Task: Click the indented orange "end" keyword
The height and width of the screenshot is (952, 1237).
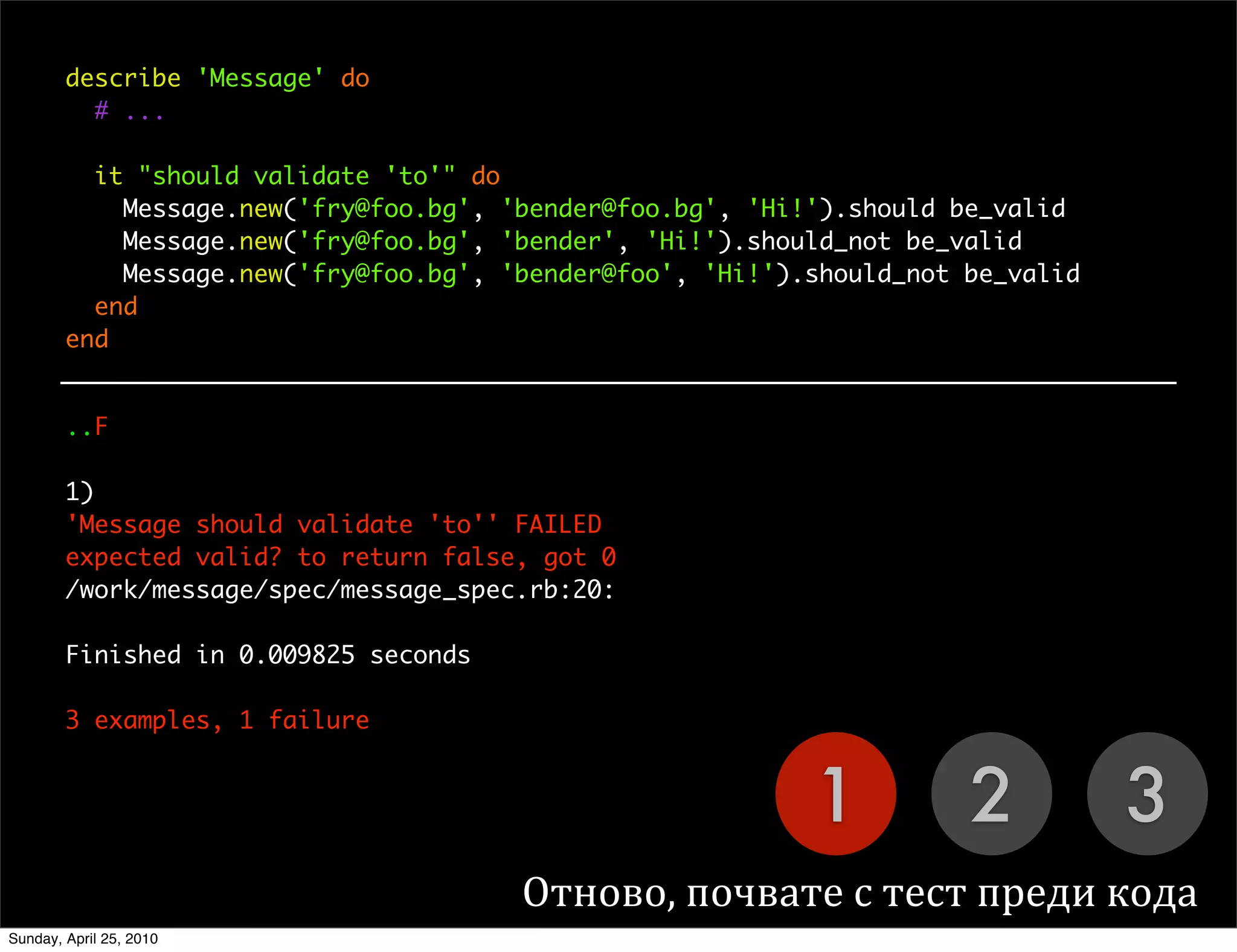Action: coord(116,307)
